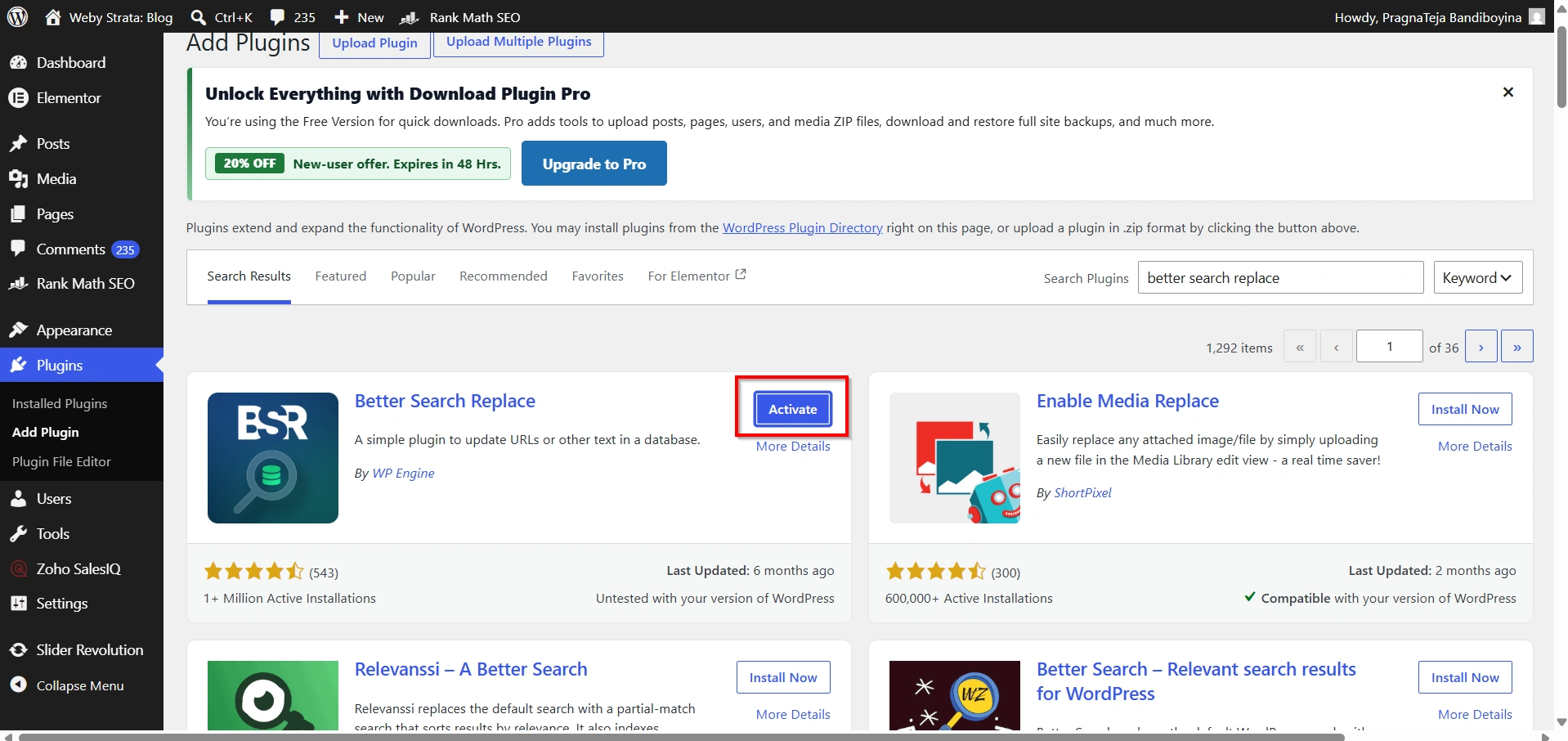
Task: Open comments bubble showing 235 in admin bar
Action: coord(293,17)
